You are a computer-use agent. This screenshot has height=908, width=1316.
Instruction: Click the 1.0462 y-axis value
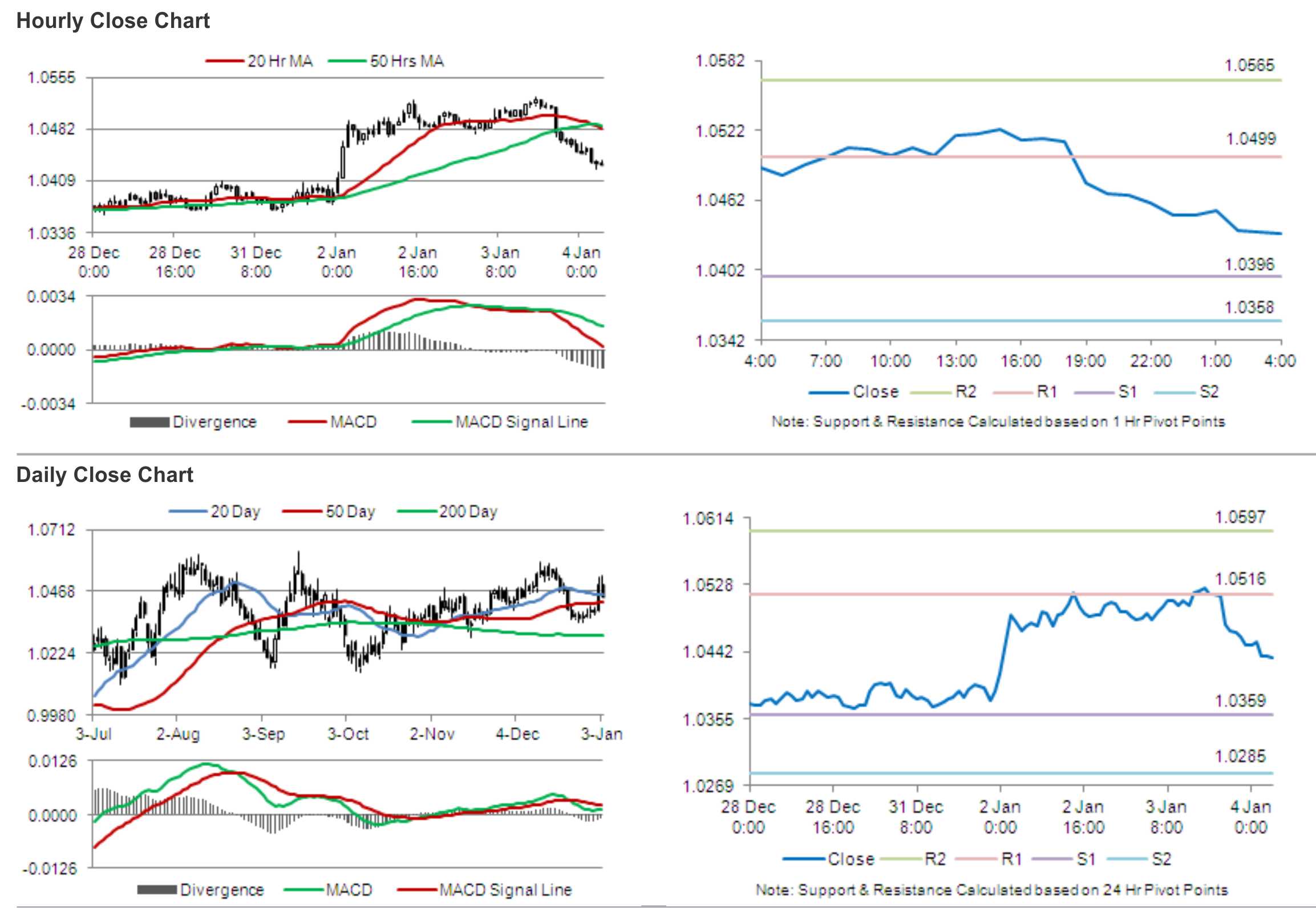click(x=720, y=200)
